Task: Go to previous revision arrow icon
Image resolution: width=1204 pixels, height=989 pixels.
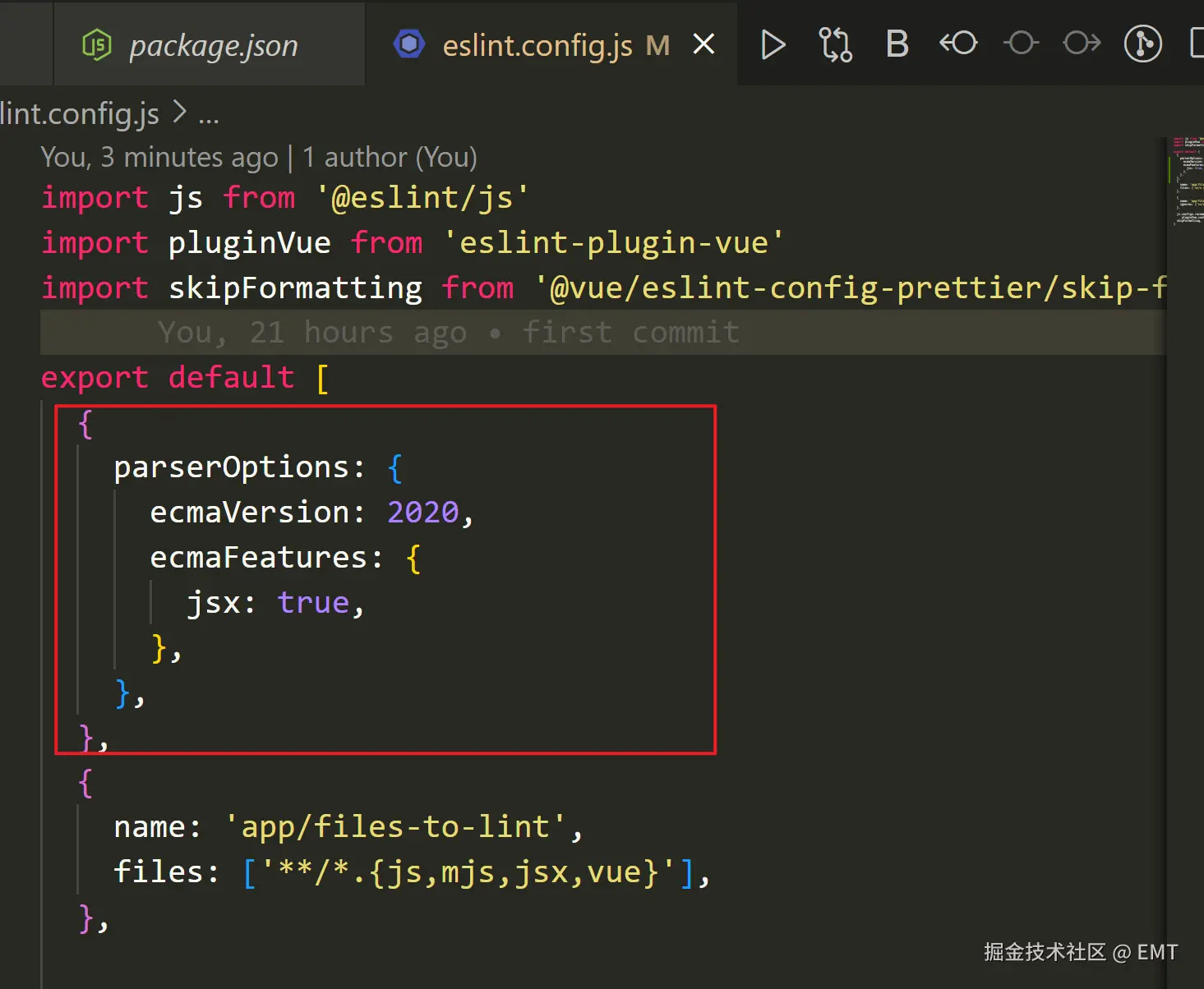Action: click(x=958, y=43)
